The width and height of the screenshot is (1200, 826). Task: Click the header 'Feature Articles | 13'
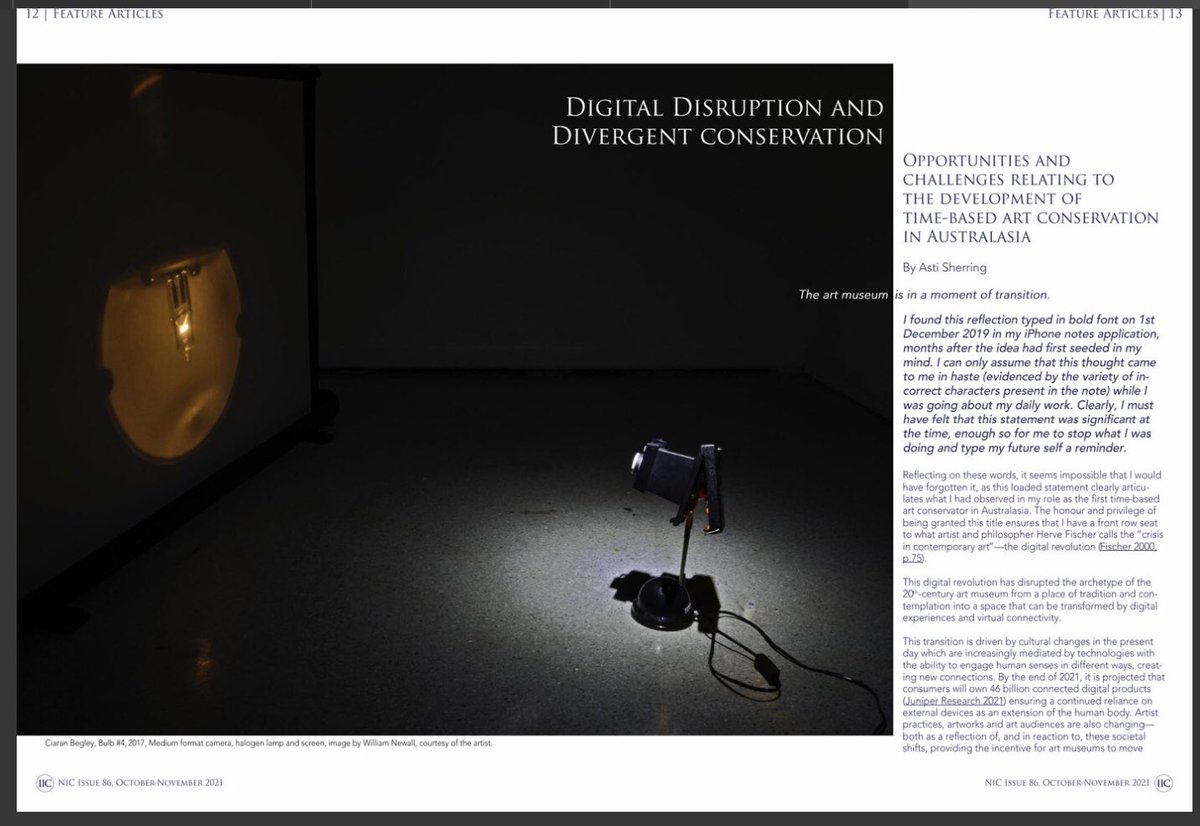(x=1113, y=14)
